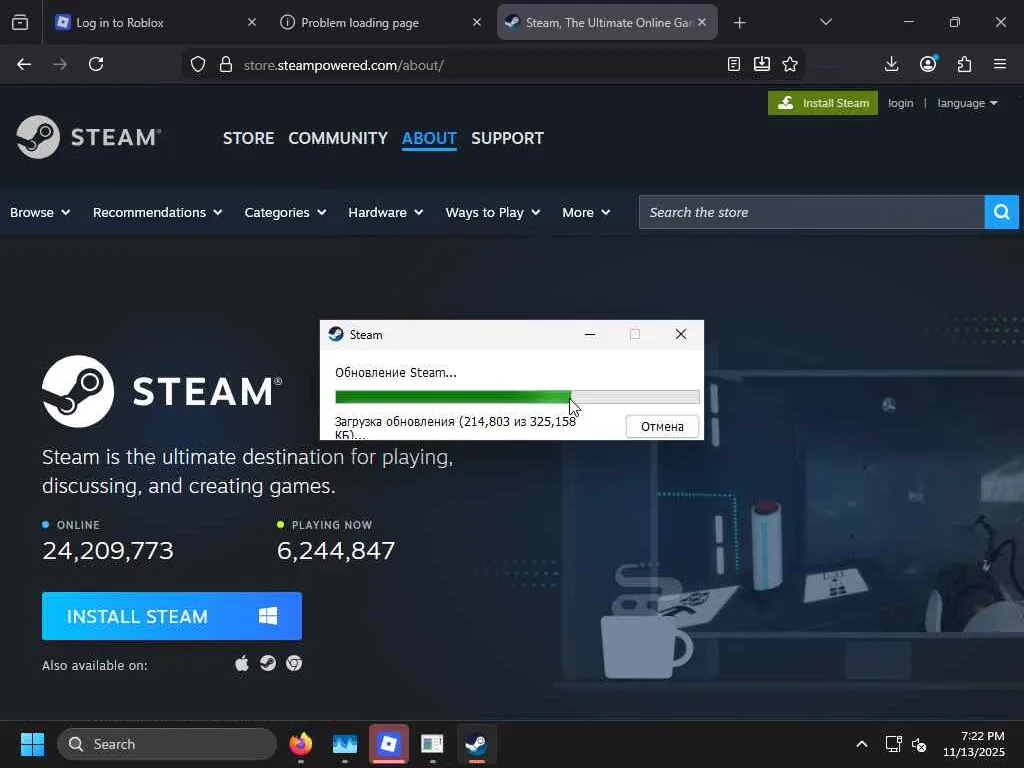Expand the Categories dropdown
This screenshot has width=1024, height=768.
pos(285,212)
